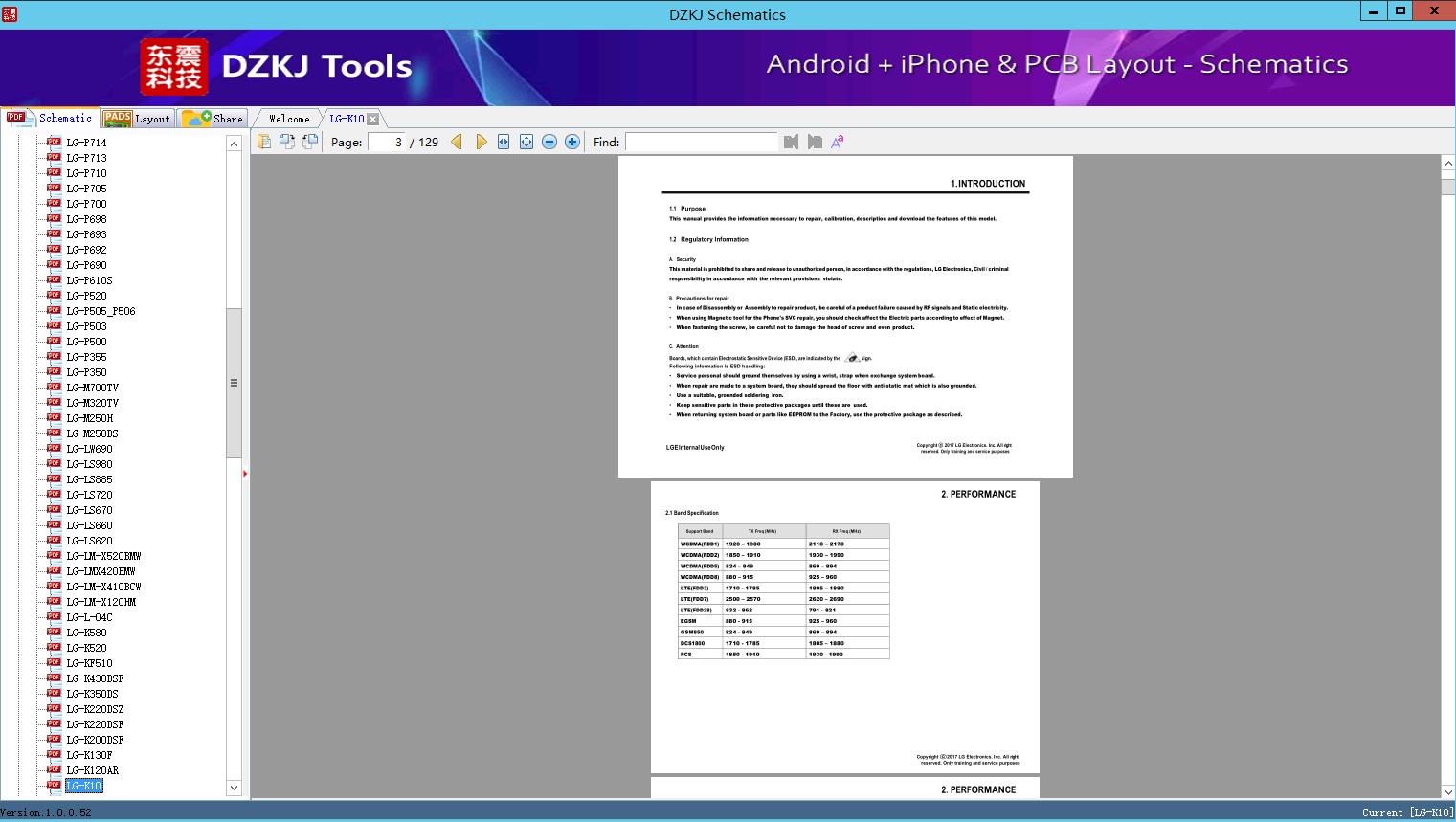Image resolution: width=1456 pixels, height=822 pixels.
Task: Click the find next icon
Action: tap(815, 142)
